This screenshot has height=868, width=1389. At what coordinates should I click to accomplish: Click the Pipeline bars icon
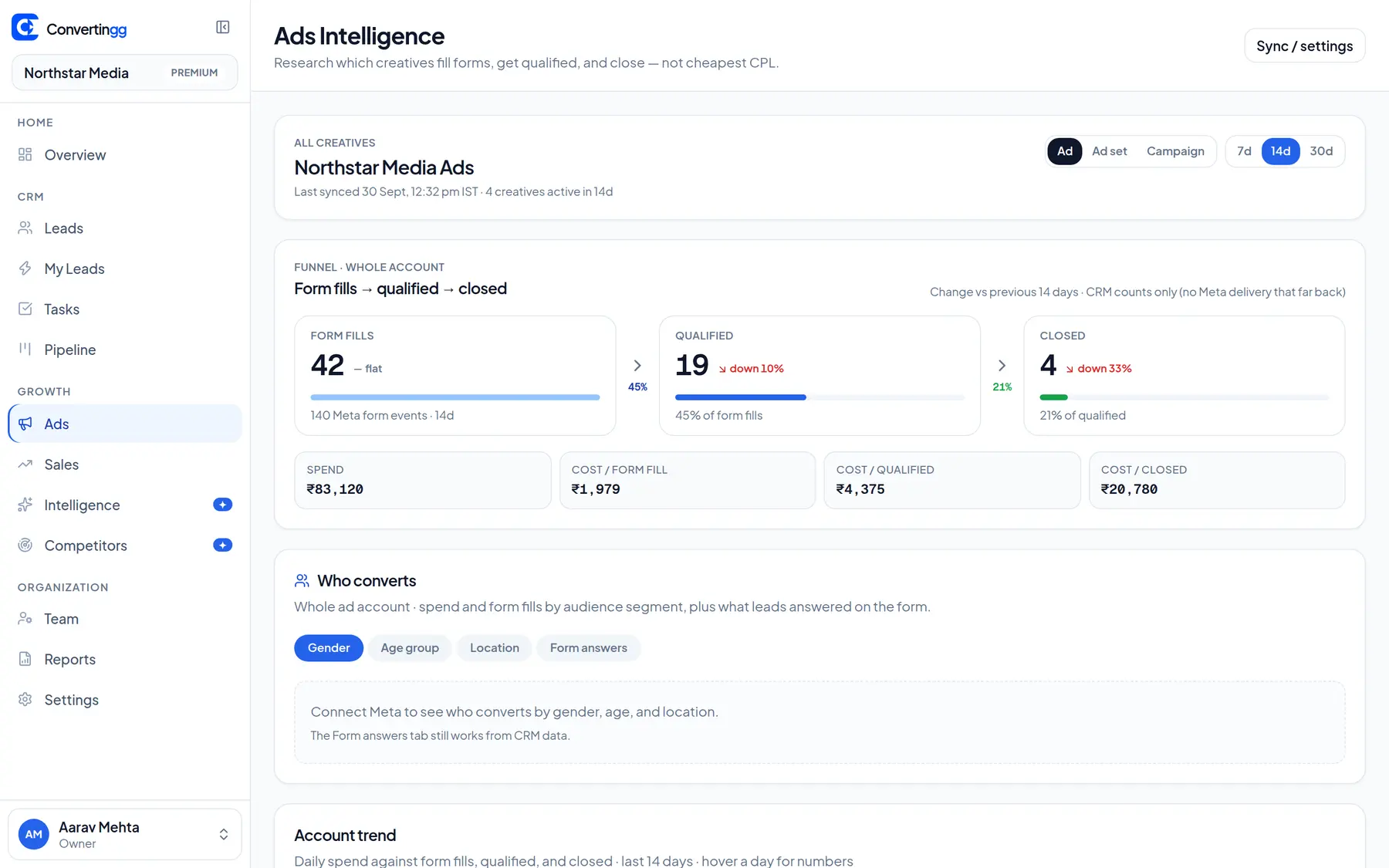(x=25, y=350)
